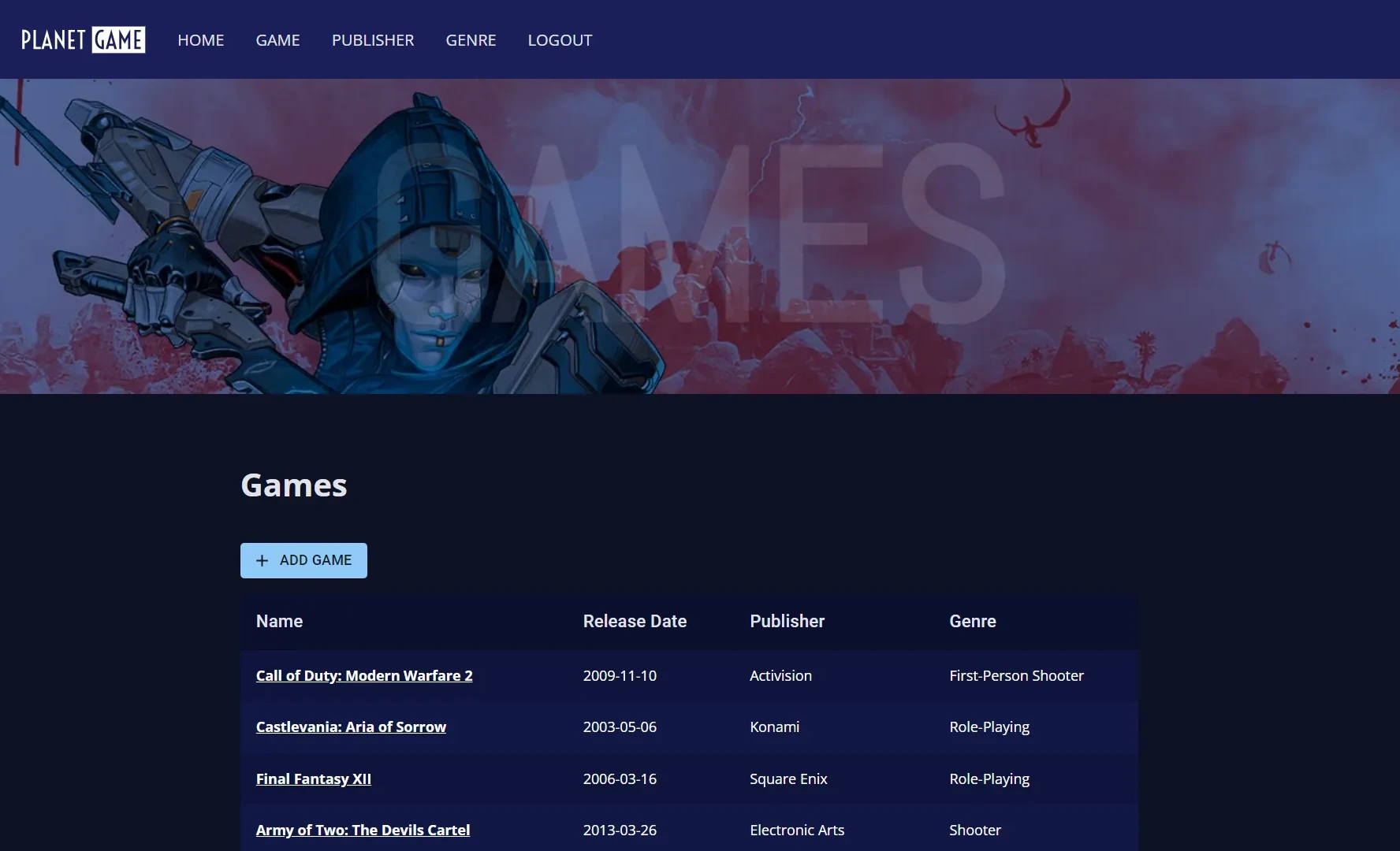Select the date 2003-05-06

point(620,727)
